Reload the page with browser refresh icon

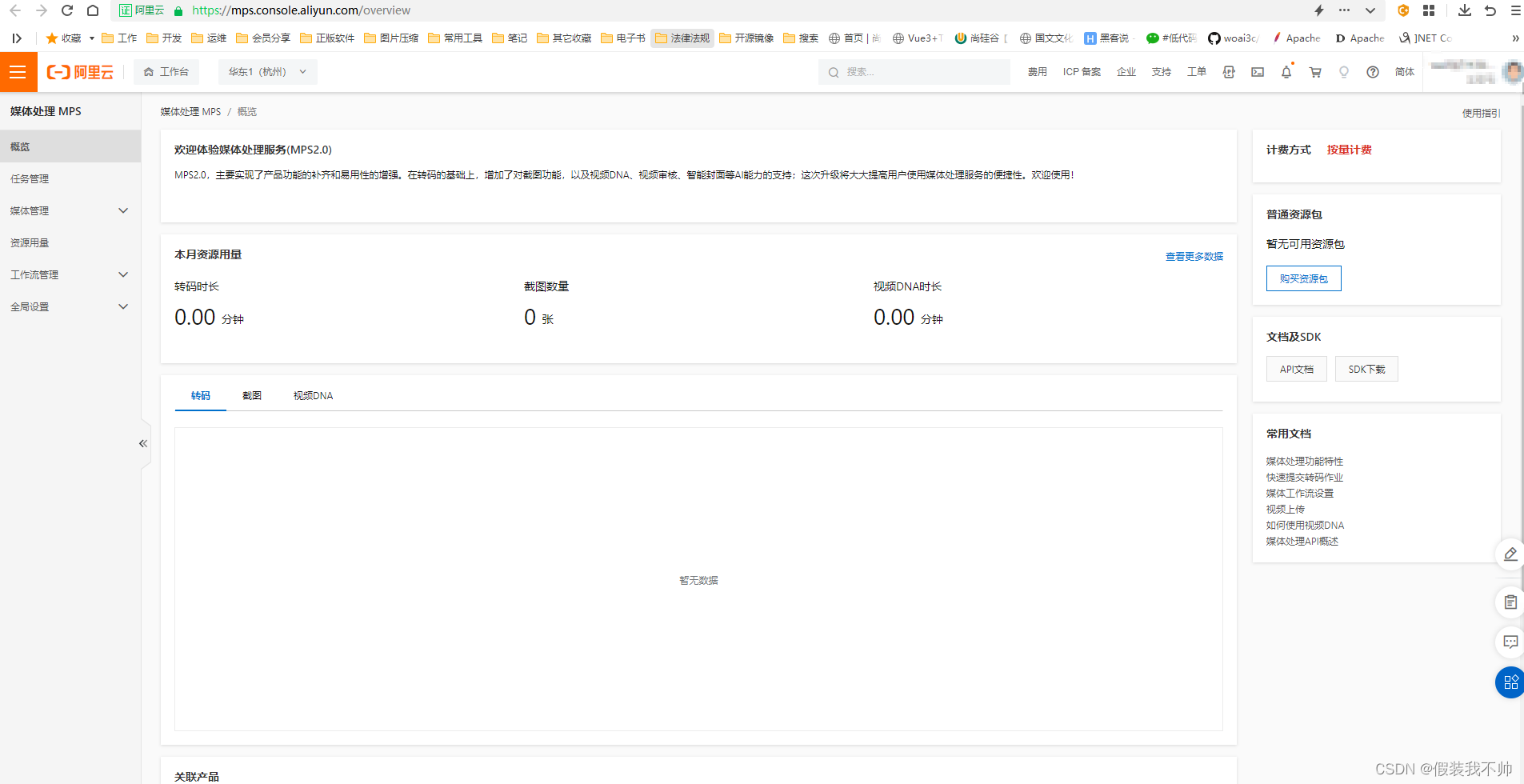pyautogui.click(x=67, y=10)
